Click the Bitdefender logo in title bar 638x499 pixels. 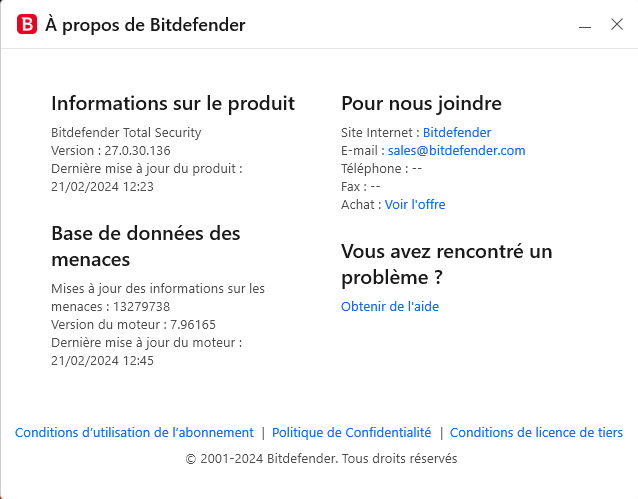(x=27, y=24)
